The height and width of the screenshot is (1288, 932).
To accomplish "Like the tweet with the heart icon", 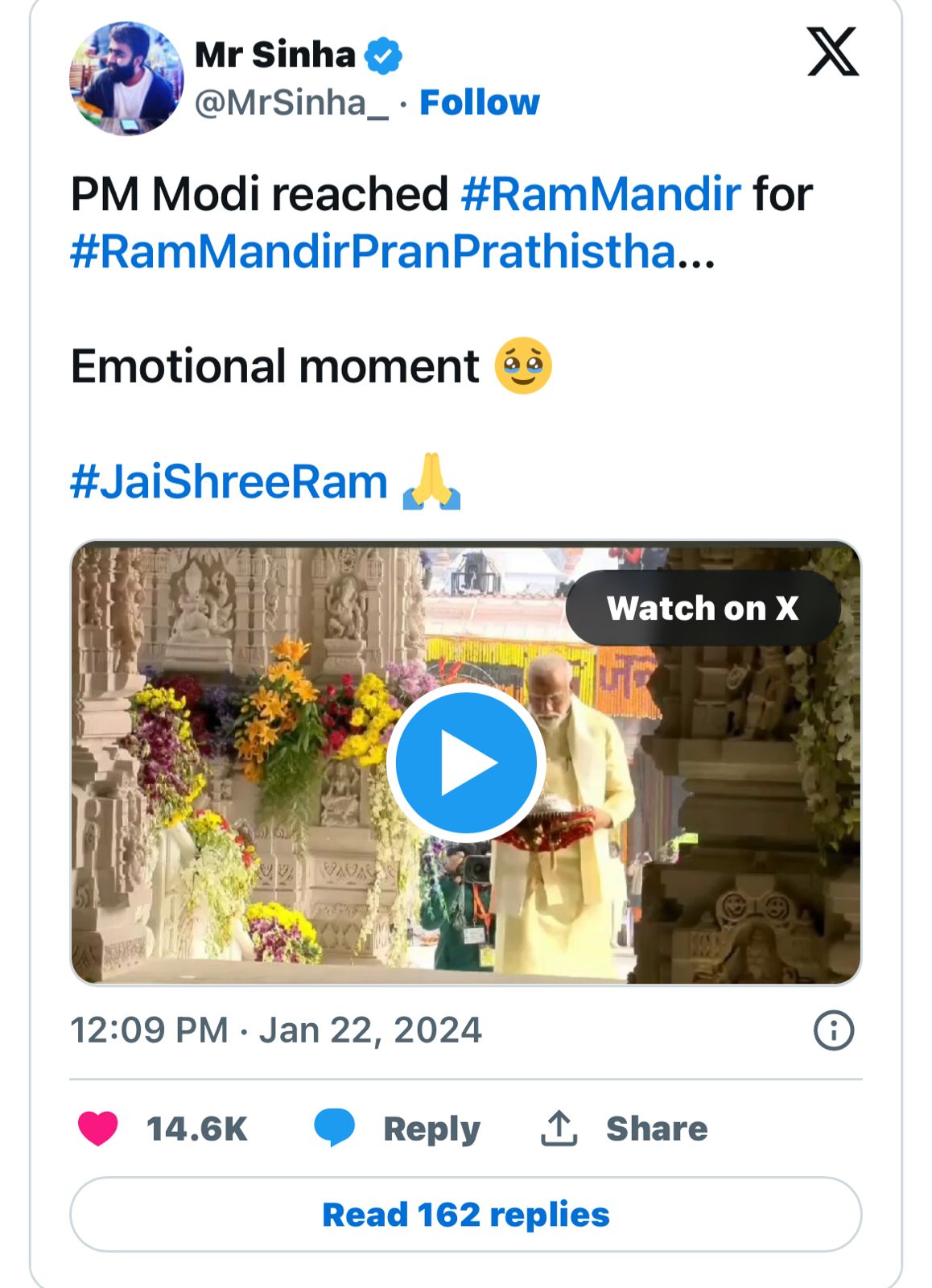I will (x=98, y=1128).
